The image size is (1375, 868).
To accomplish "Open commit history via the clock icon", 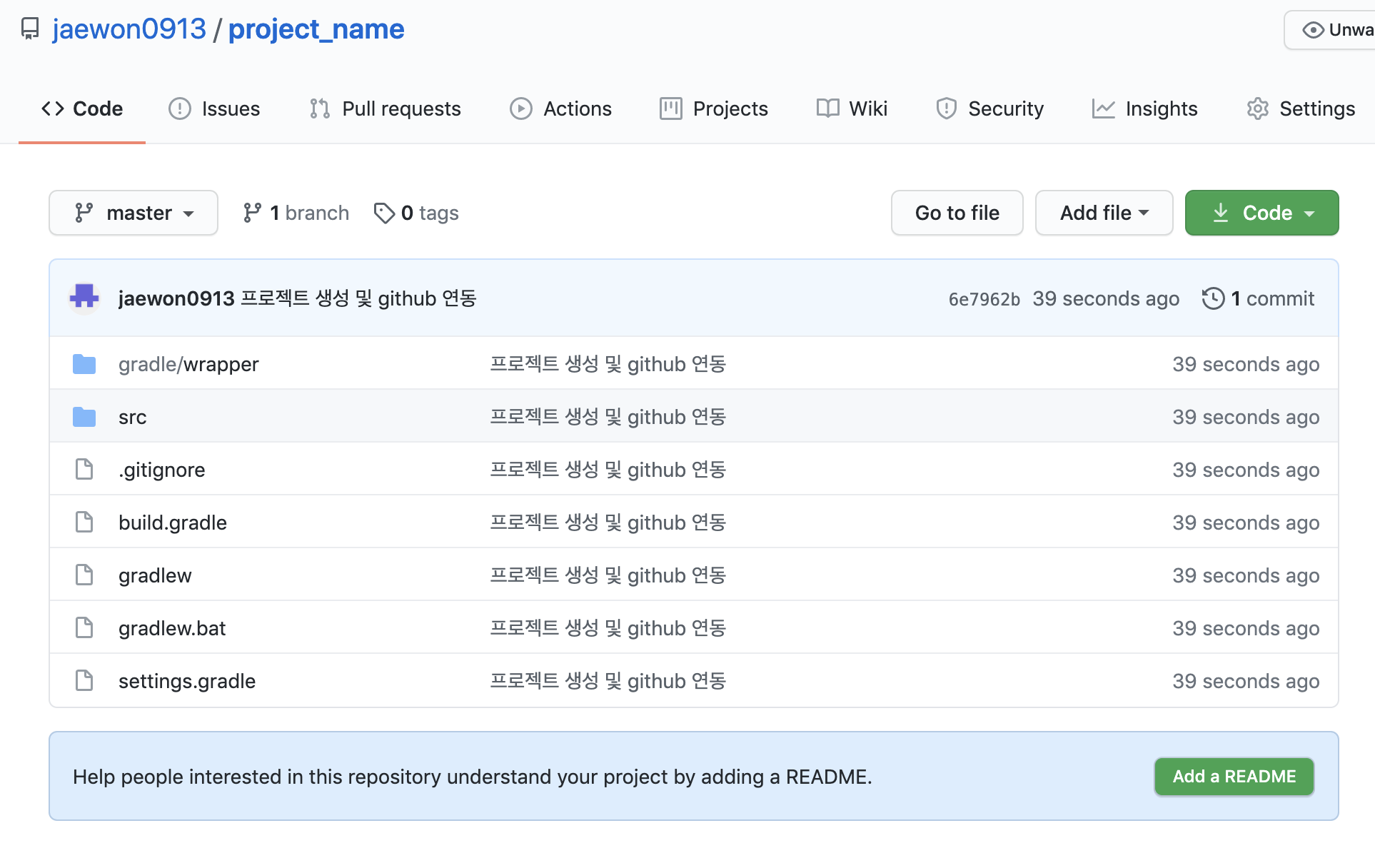I will point(1213,298).
